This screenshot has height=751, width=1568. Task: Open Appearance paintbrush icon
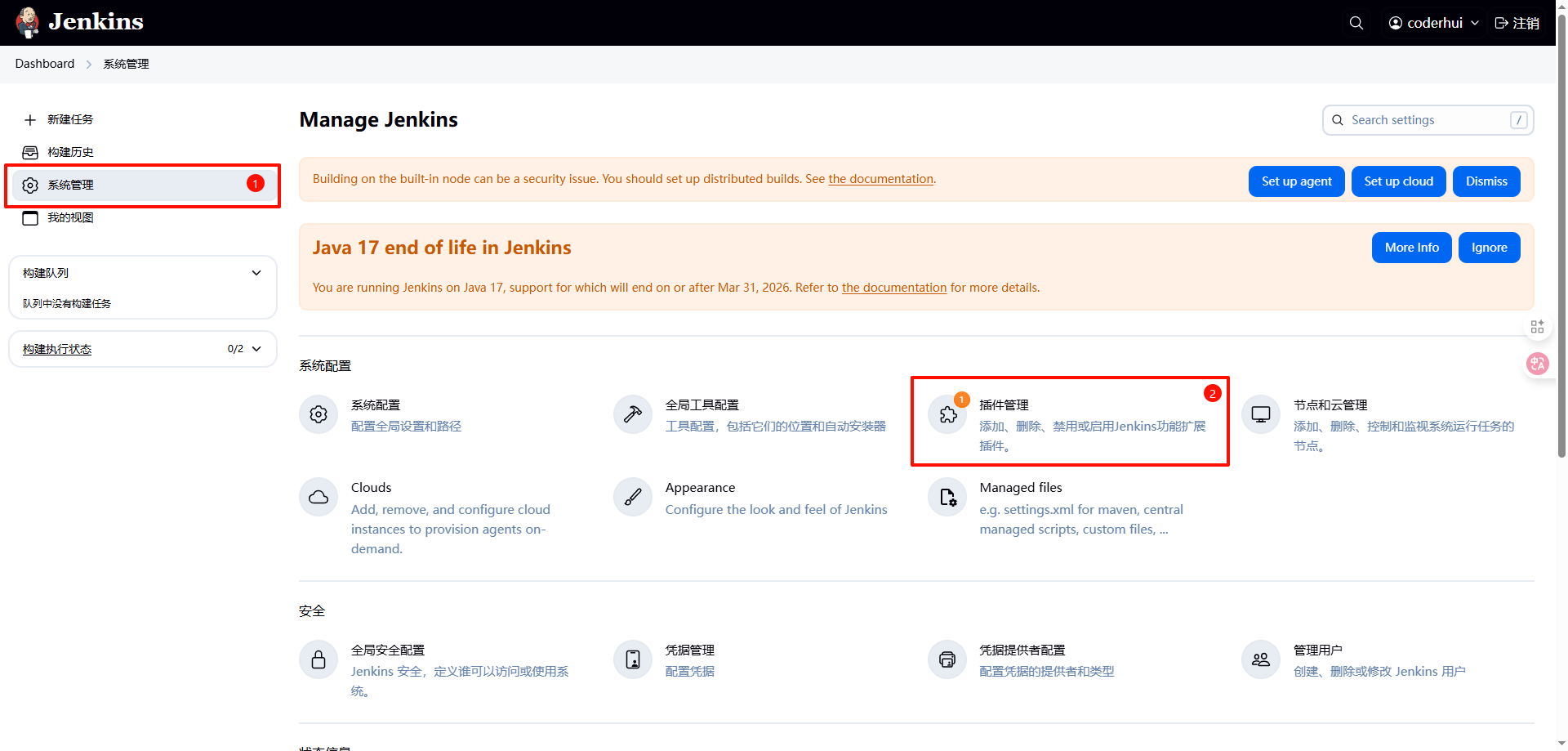[x=633, y=497]
